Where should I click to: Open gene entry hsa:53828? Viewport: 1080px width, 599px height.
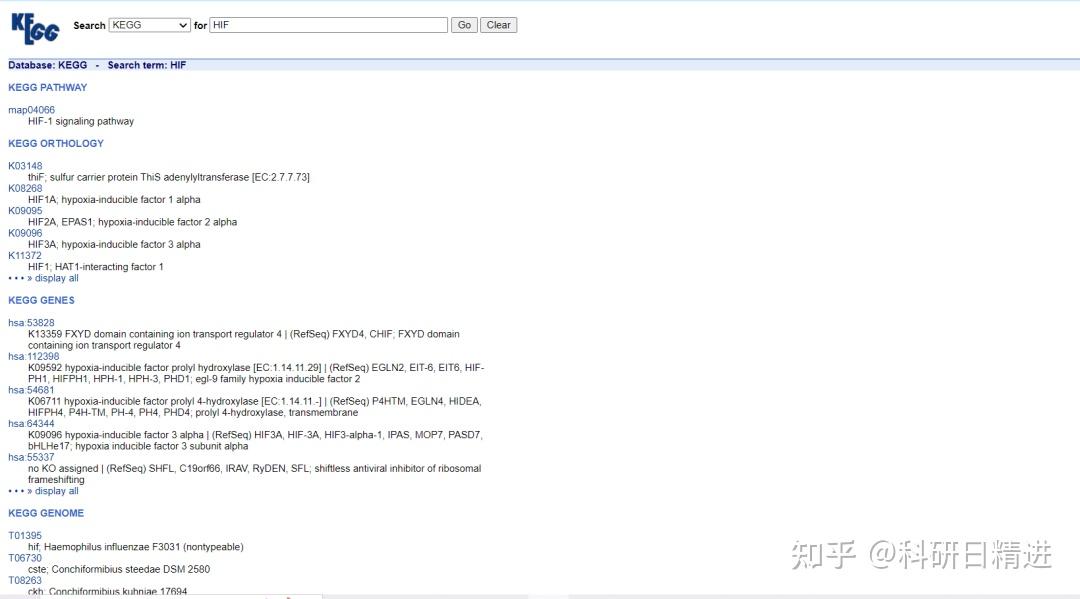click(31, 322)
